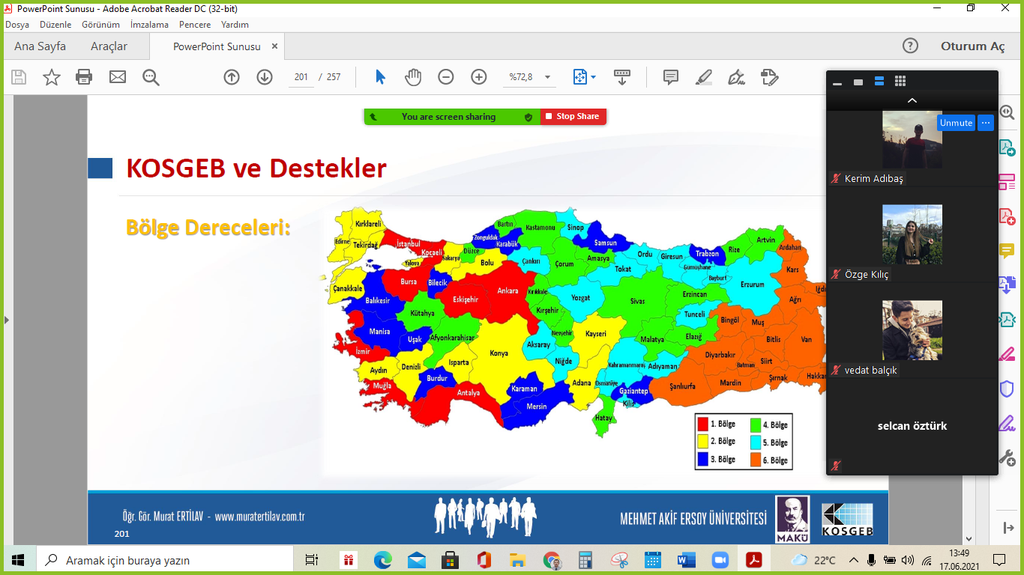Click the stamp tool icon in toolbar
The height and width of the screenshot is (575, 1024).
pos(770,77)
